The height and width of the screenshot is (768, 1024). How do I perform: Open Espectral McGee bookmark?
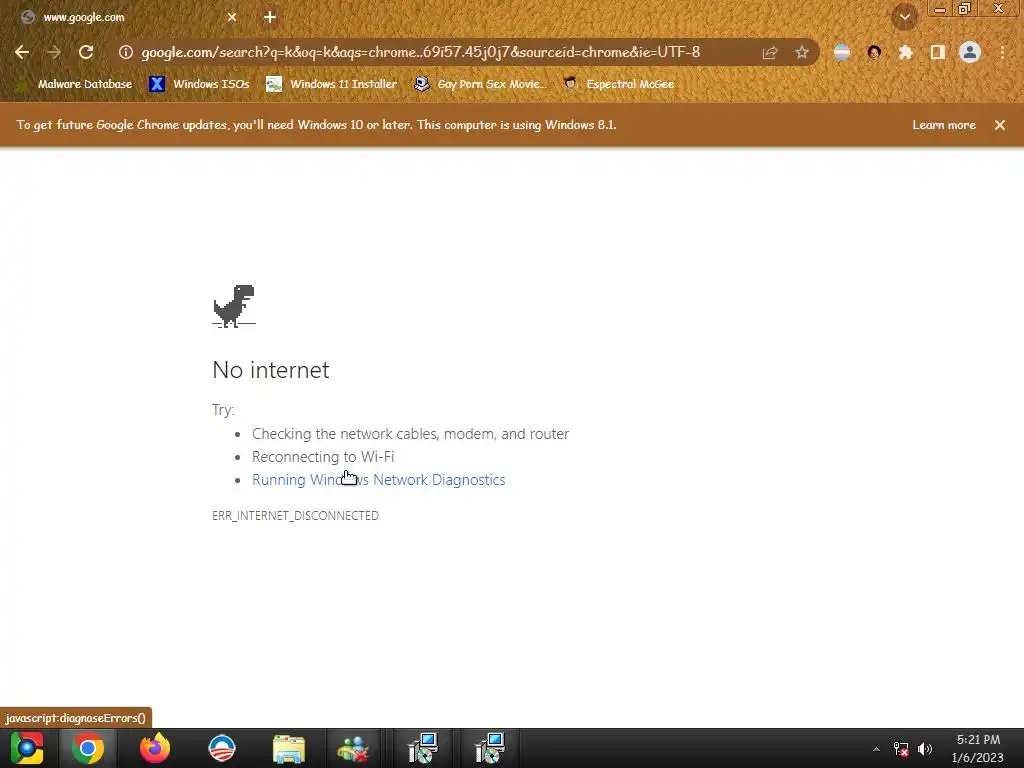click(x=619, y=84)
